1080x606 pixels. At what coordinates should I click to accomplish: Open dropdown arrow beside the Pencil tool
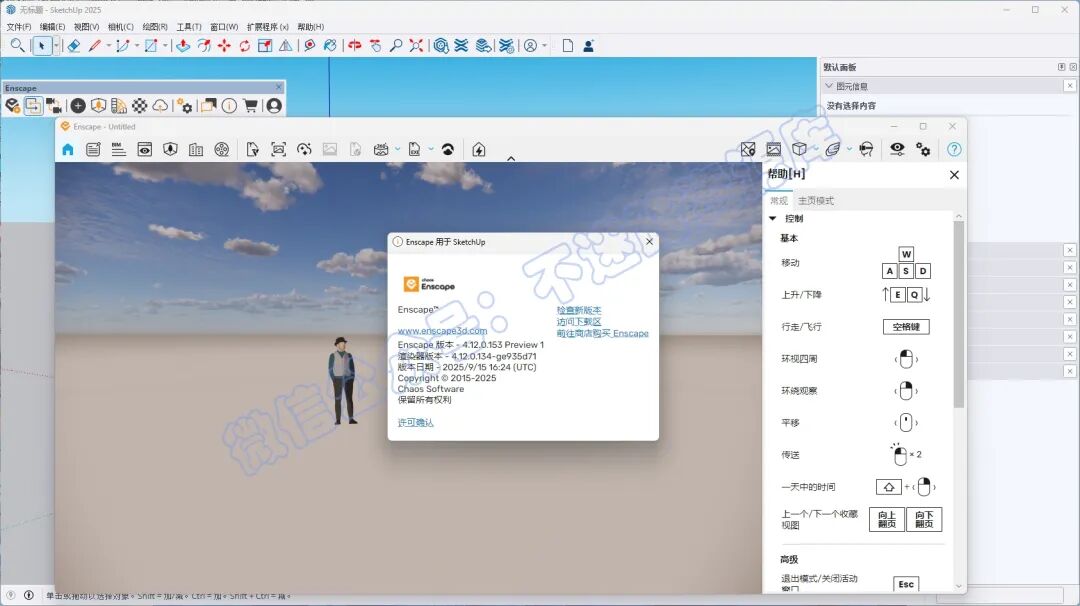tap(108, 46)
